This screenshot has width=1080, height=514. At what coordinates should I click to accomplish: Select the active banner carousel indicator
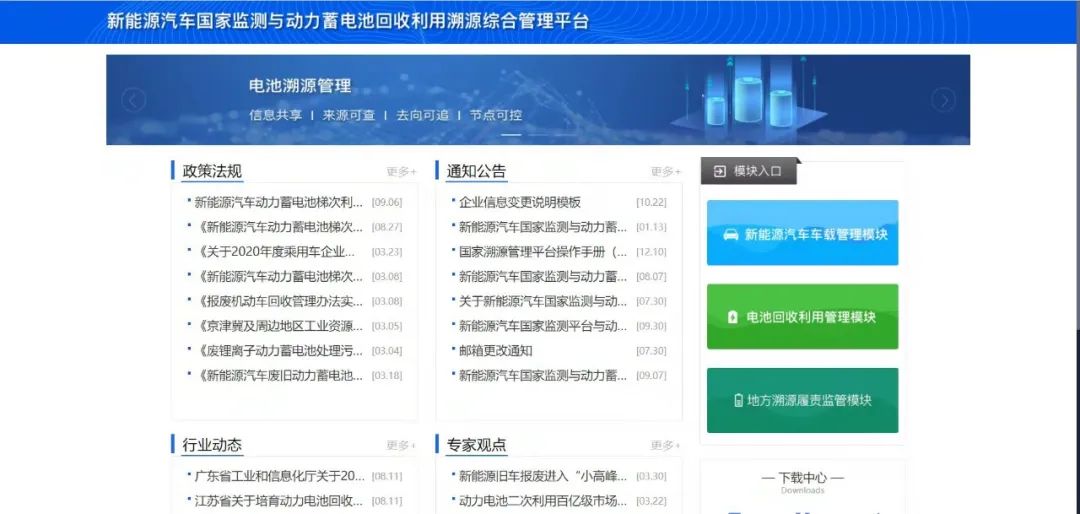511,134
